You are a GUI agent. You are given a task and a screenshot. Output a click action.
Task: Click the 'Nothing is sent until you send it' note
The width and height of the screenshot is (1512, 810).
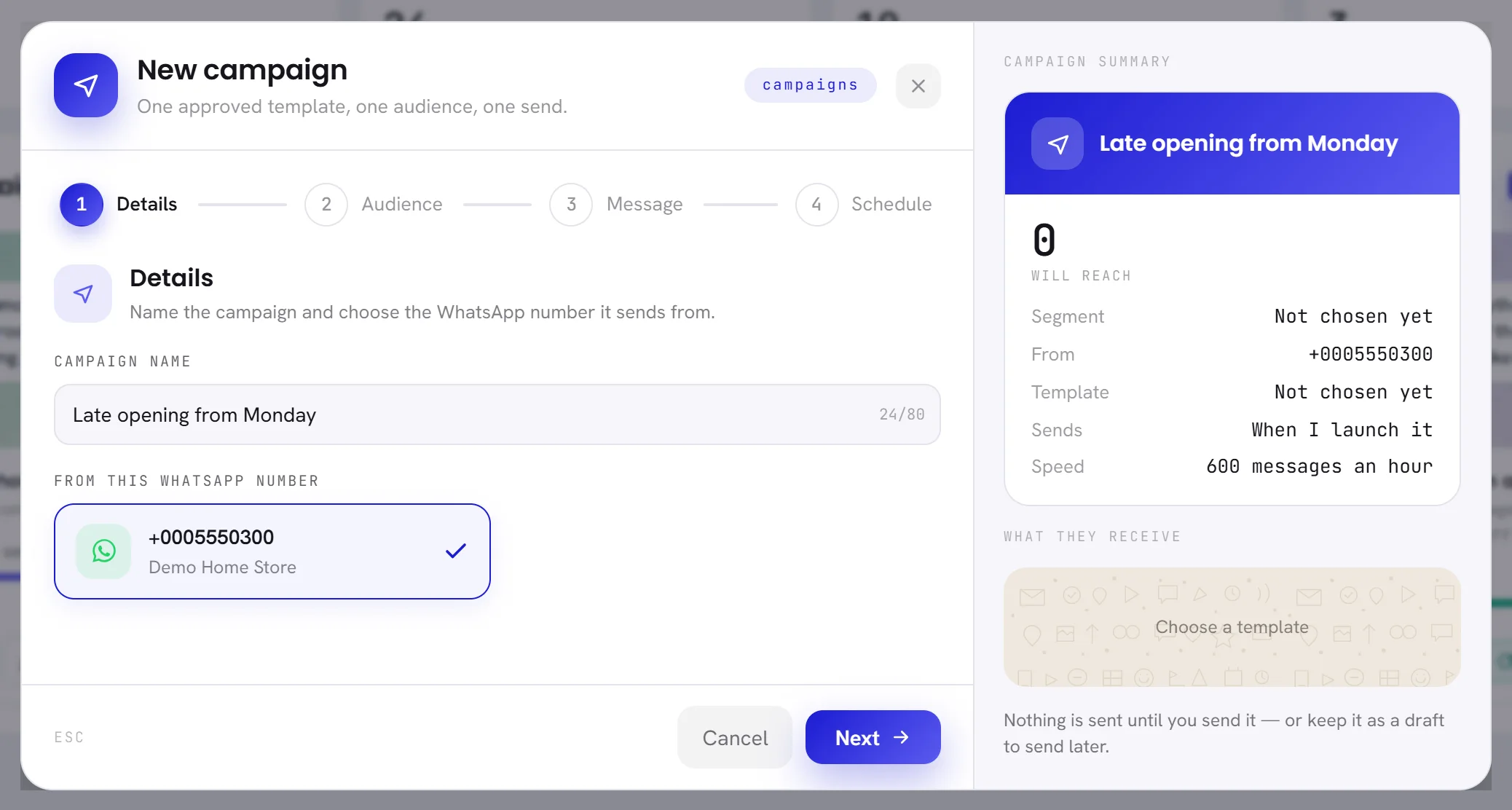tap(1224, 733)
